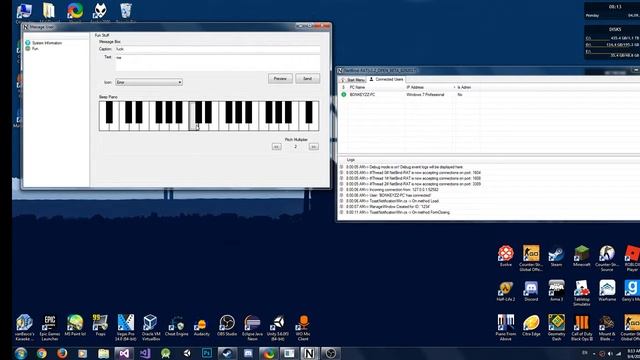Increase pitch multiplier with >> button

point(313,147)
